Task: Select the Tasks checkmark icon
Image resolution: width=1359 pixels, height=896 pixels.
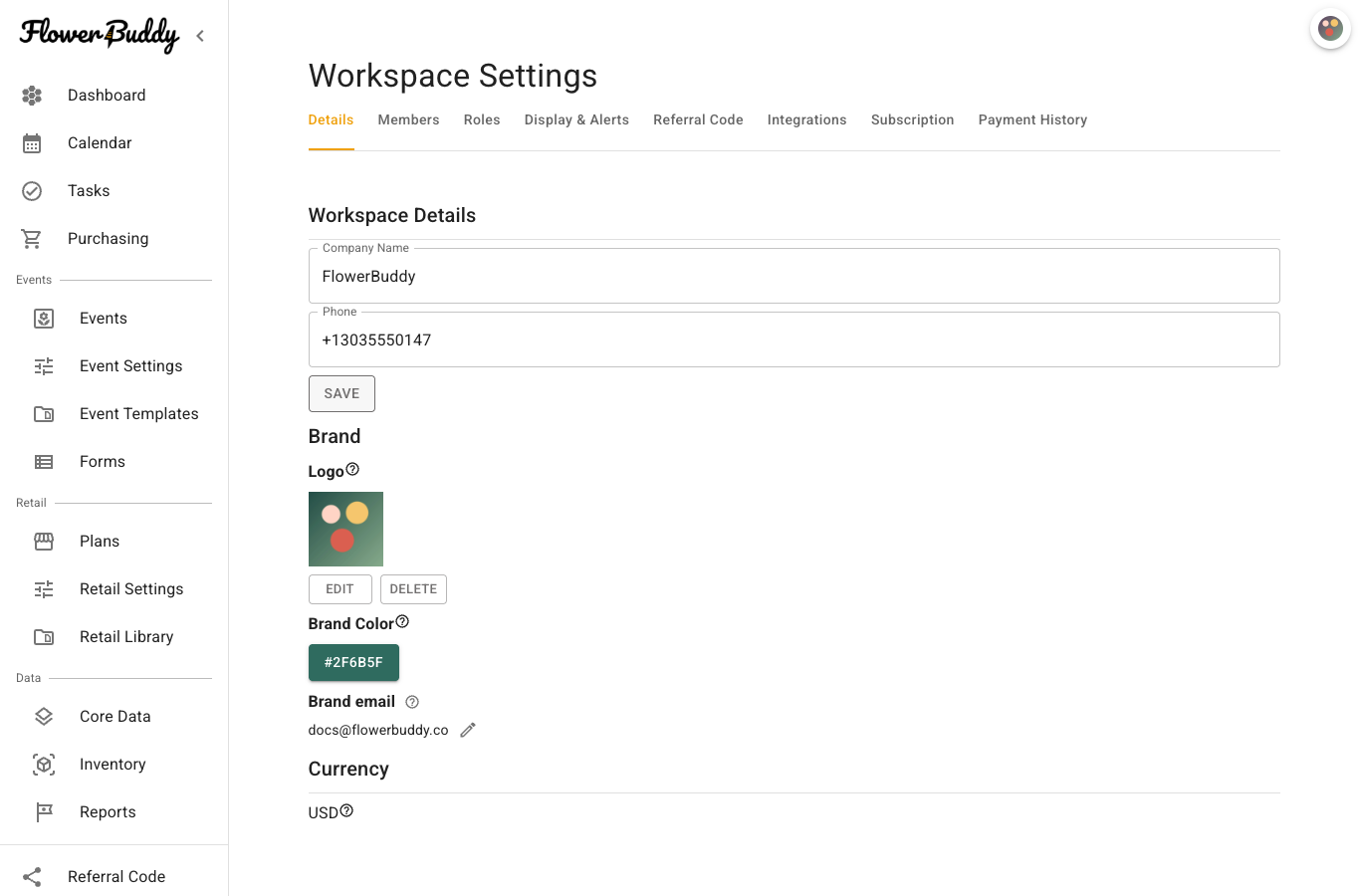Action: [x=32, y=191]
